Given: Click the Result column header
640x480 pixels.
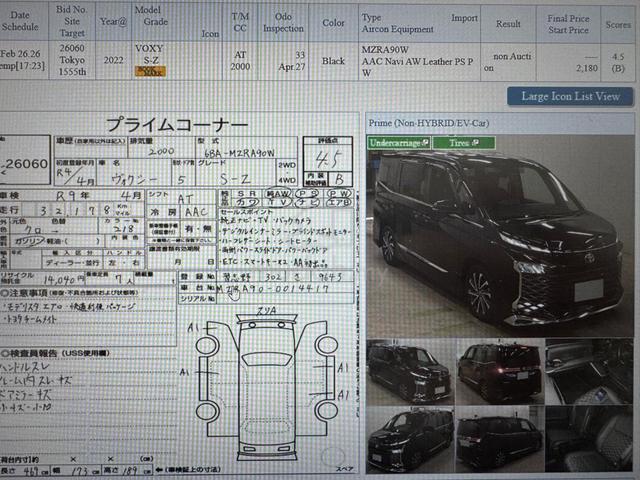Looking at the screenshot, I should 508,24.
